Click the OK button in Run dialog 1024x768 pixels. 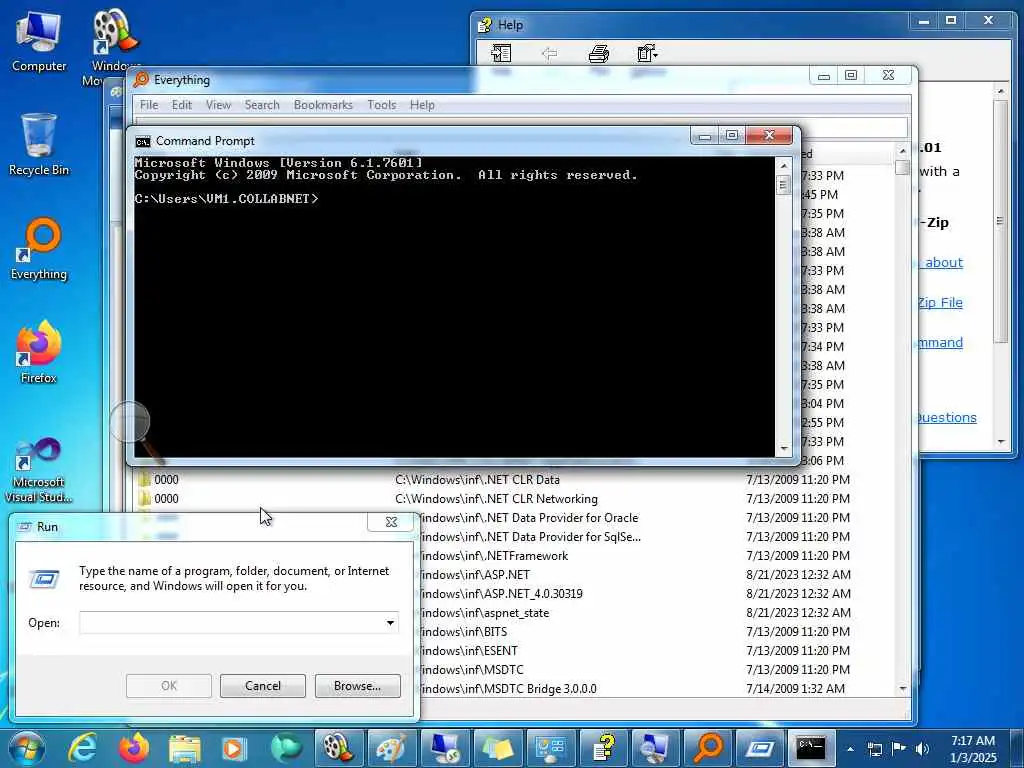click(168, 686)
